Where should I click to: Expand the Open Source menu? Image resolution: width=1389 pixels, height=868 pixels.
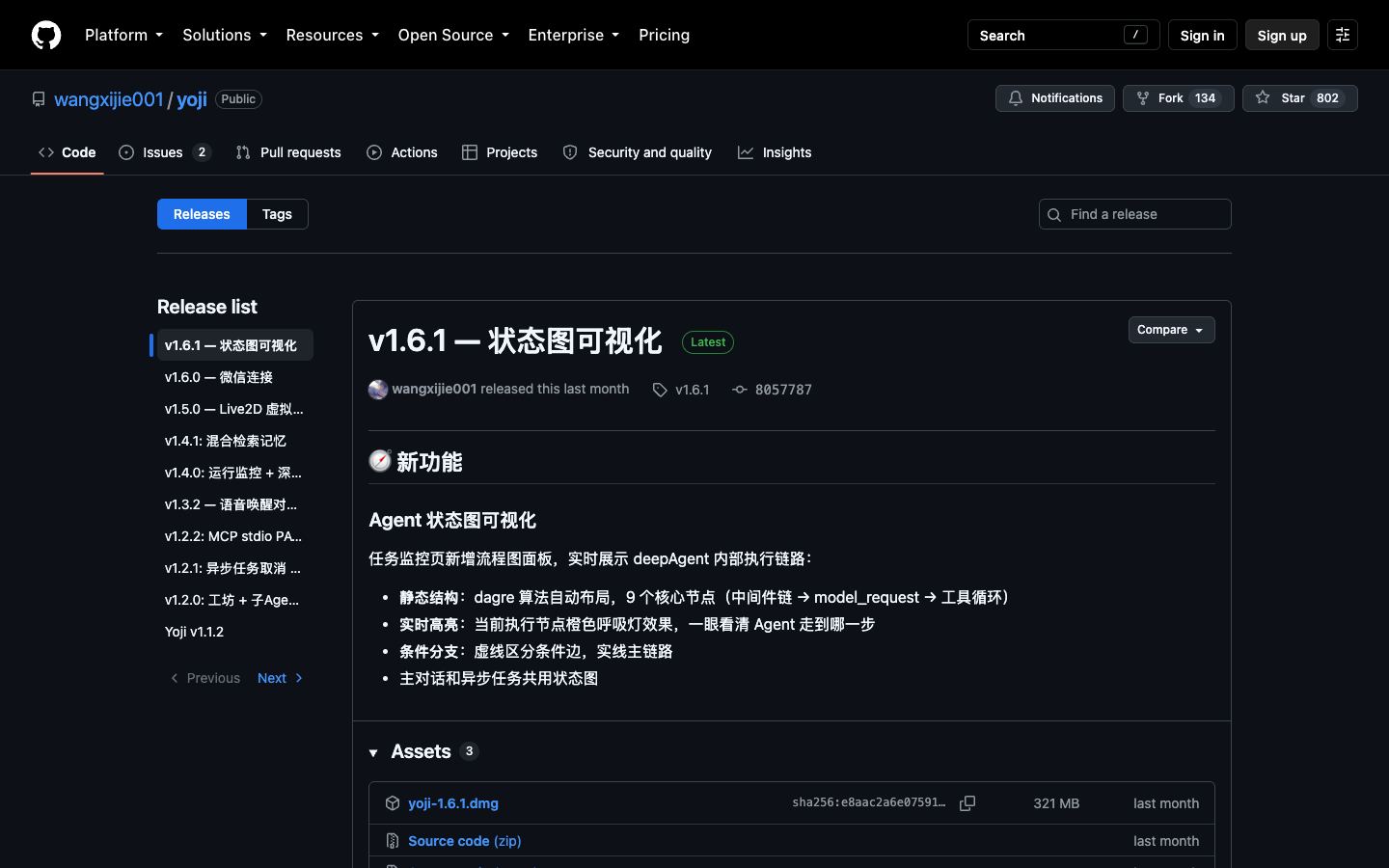pyautogui.click(x=453, y=35)
